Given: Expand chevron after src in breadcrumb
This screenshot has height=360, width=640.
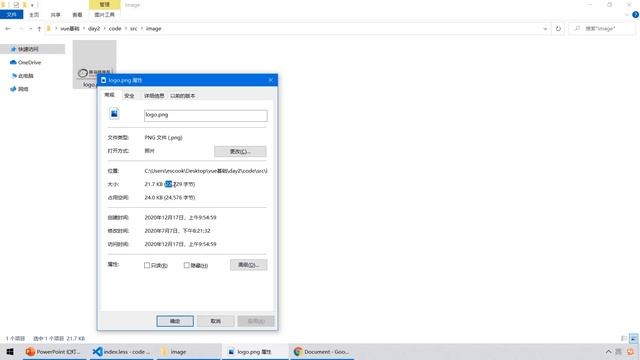Looking at the screenshot, I should pos(142,29).
